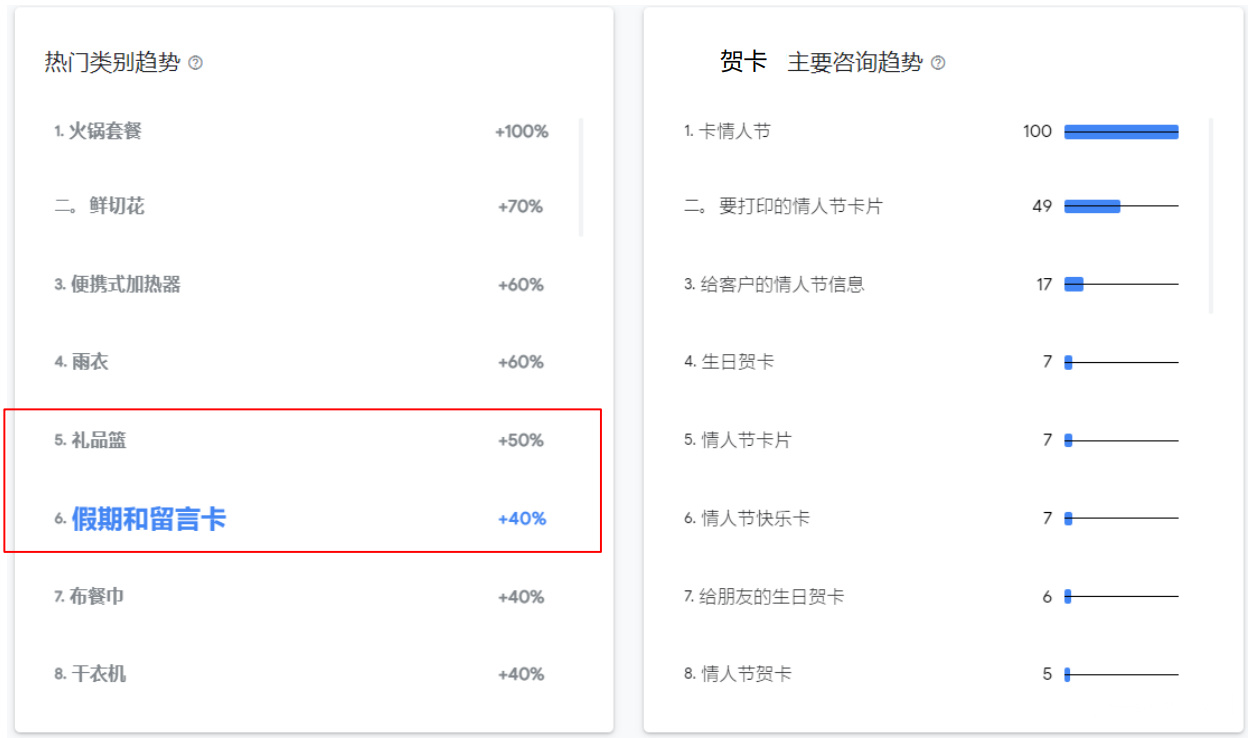The height and width of the screenshot is (738, 1254).
Task: Click help icon beside 热门类别趋势 title
Action: pos(196,63)
